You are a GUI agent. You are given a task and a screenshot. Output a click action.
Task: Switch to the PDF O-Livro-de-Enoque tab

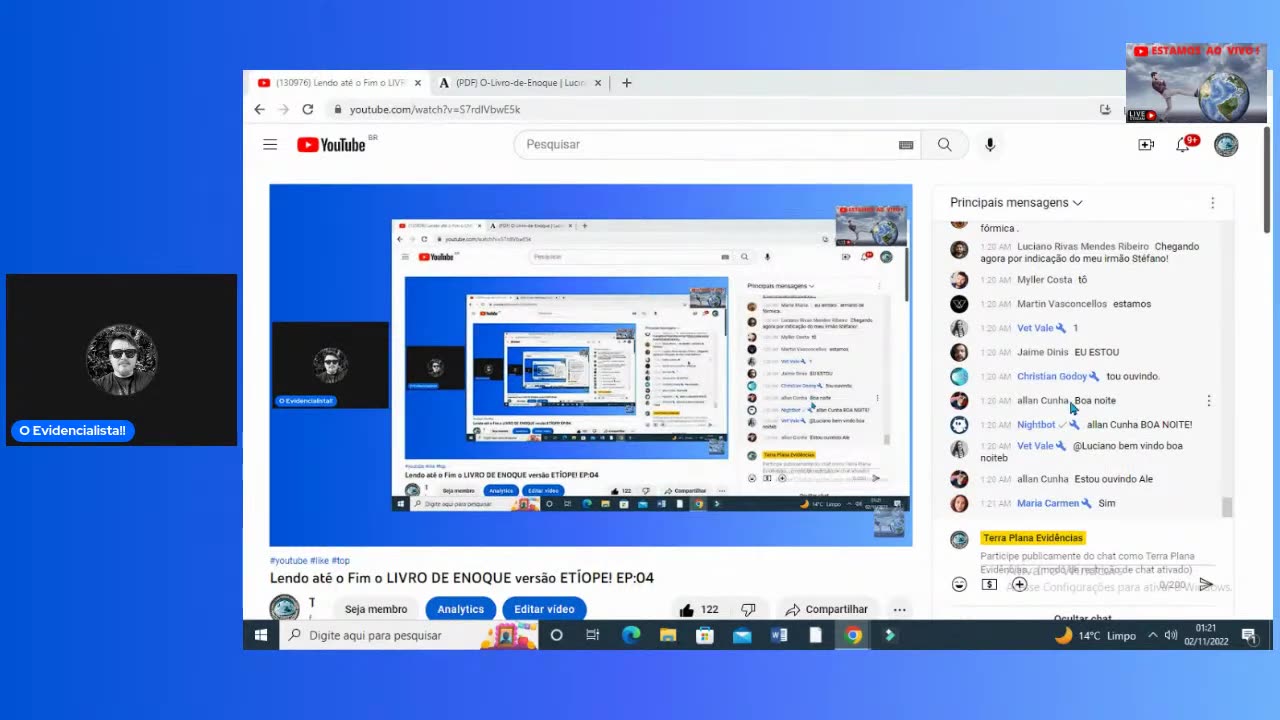tap(521, 83)
